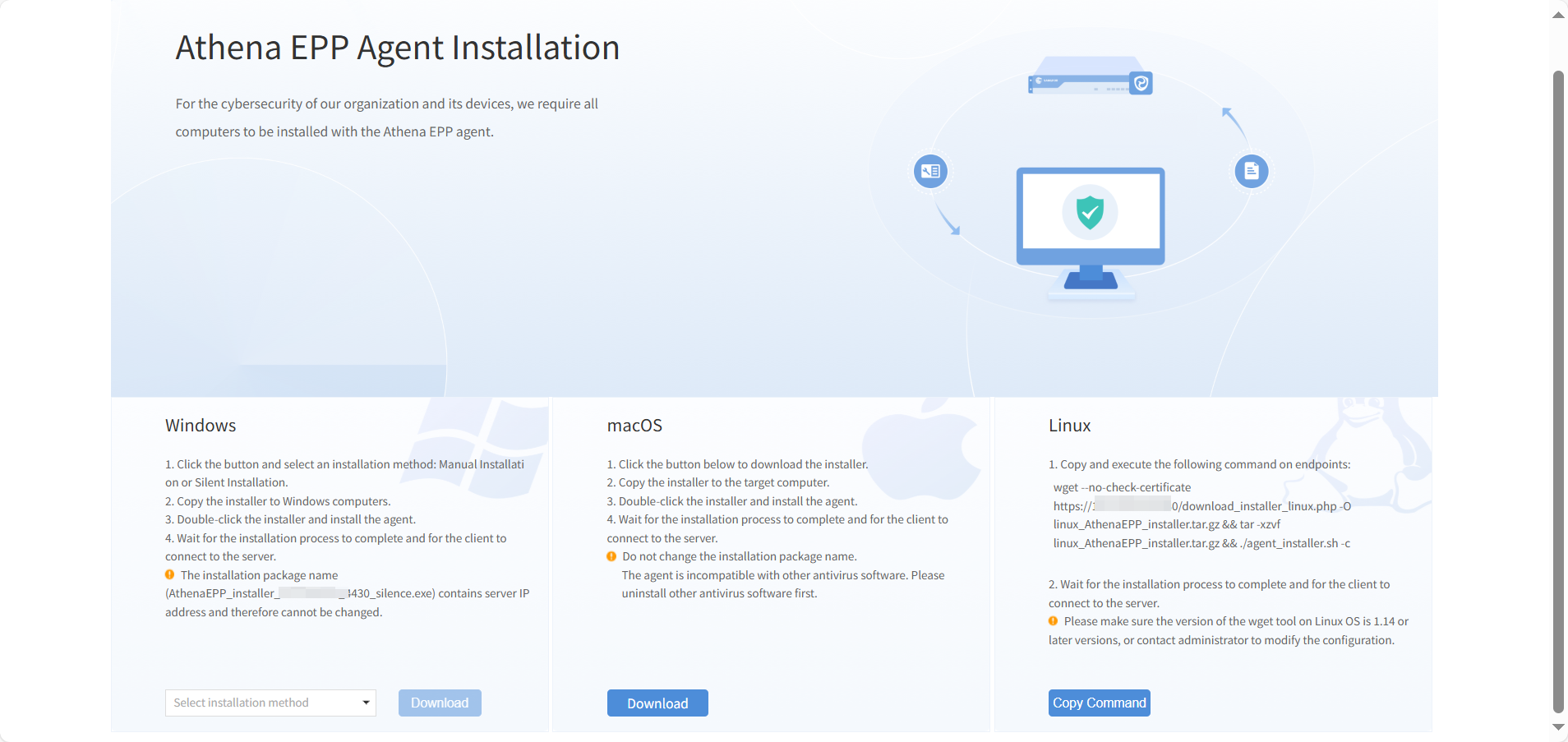Click the macOS Download button
Viewport: 1568px width, 742px height.
[x=657, y=703]
